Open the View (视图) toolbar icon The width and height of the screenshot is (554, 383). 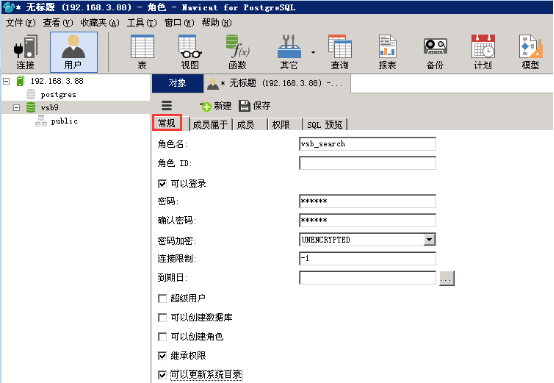point(190,52)
